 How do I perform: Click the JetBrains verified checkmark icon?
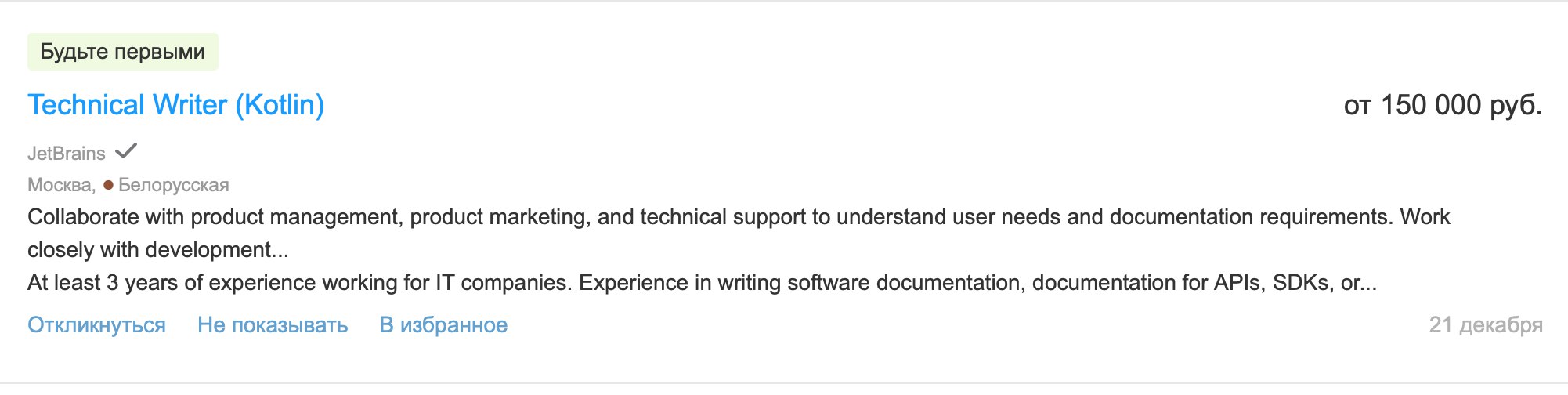[126, 150]
